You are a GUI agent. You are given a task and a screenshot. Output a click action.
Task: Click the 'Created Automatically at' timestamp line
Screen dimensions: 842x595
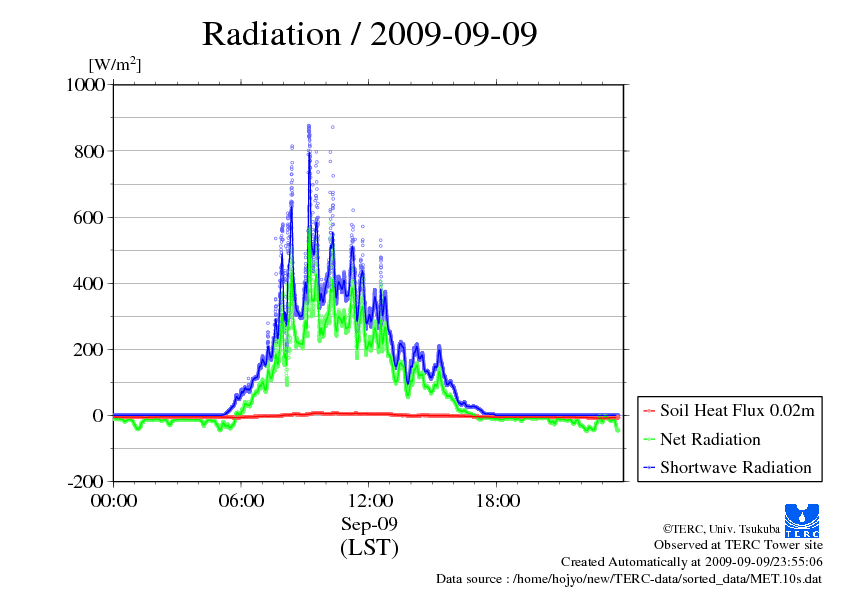tap(692, 562)
